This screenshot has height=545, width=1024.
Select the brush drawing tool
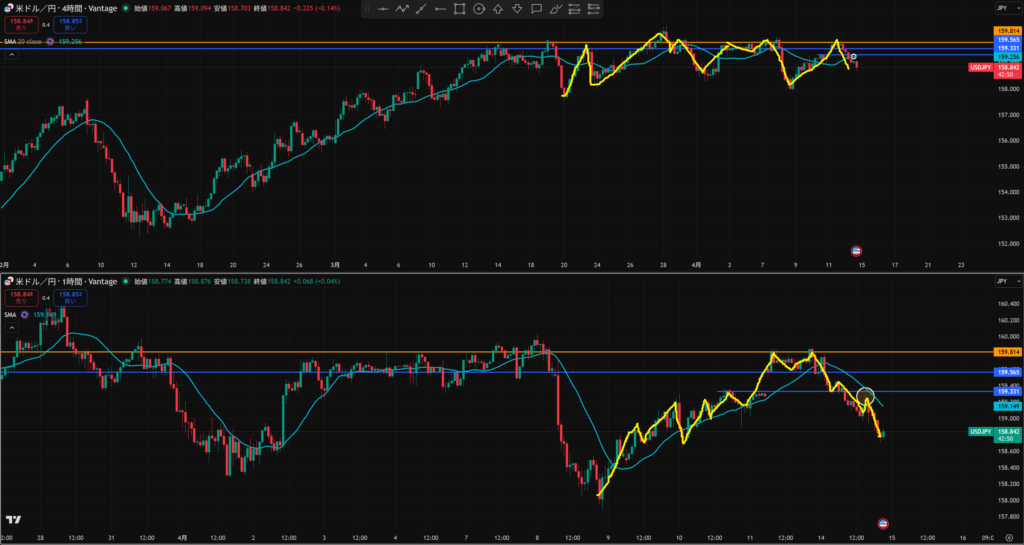(x=556, y=9)
